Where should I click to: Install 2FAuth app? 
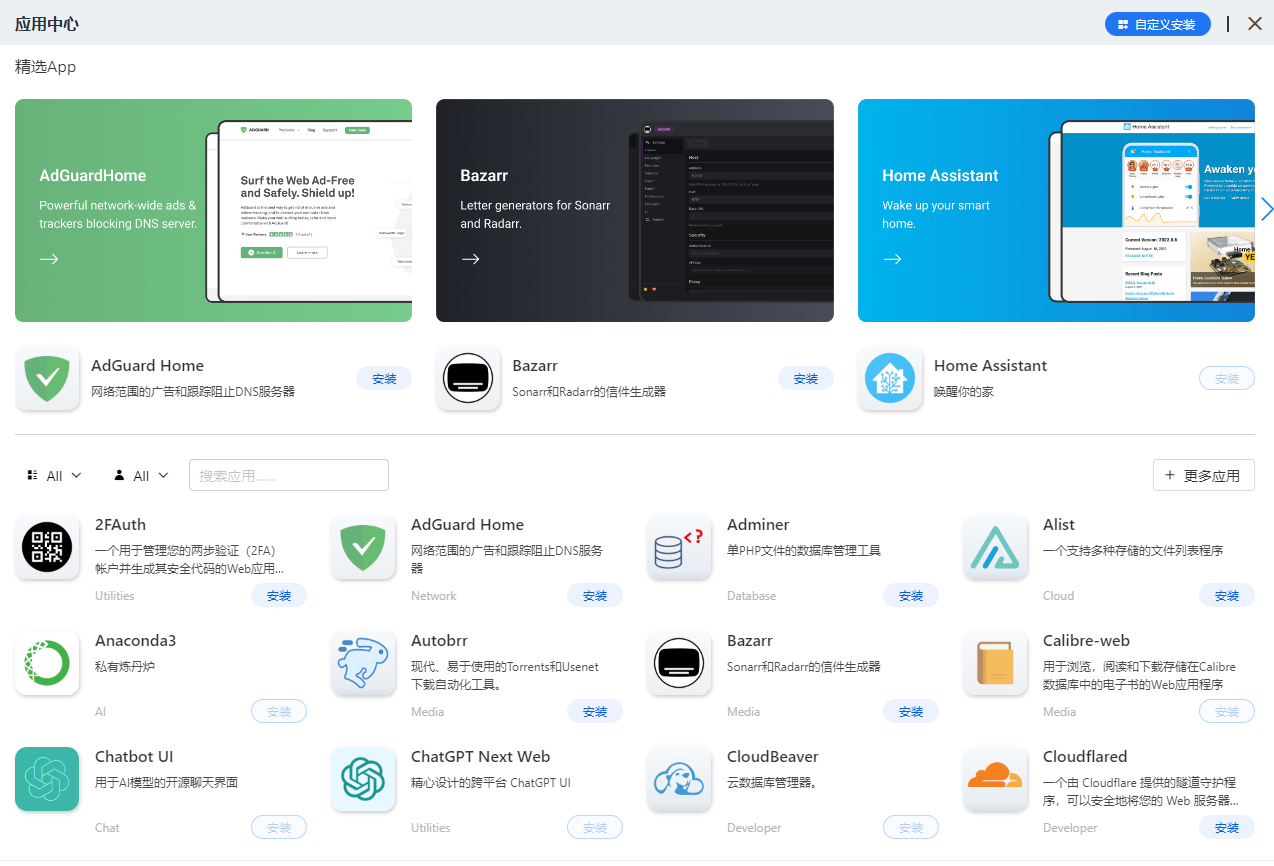point(279,595)
